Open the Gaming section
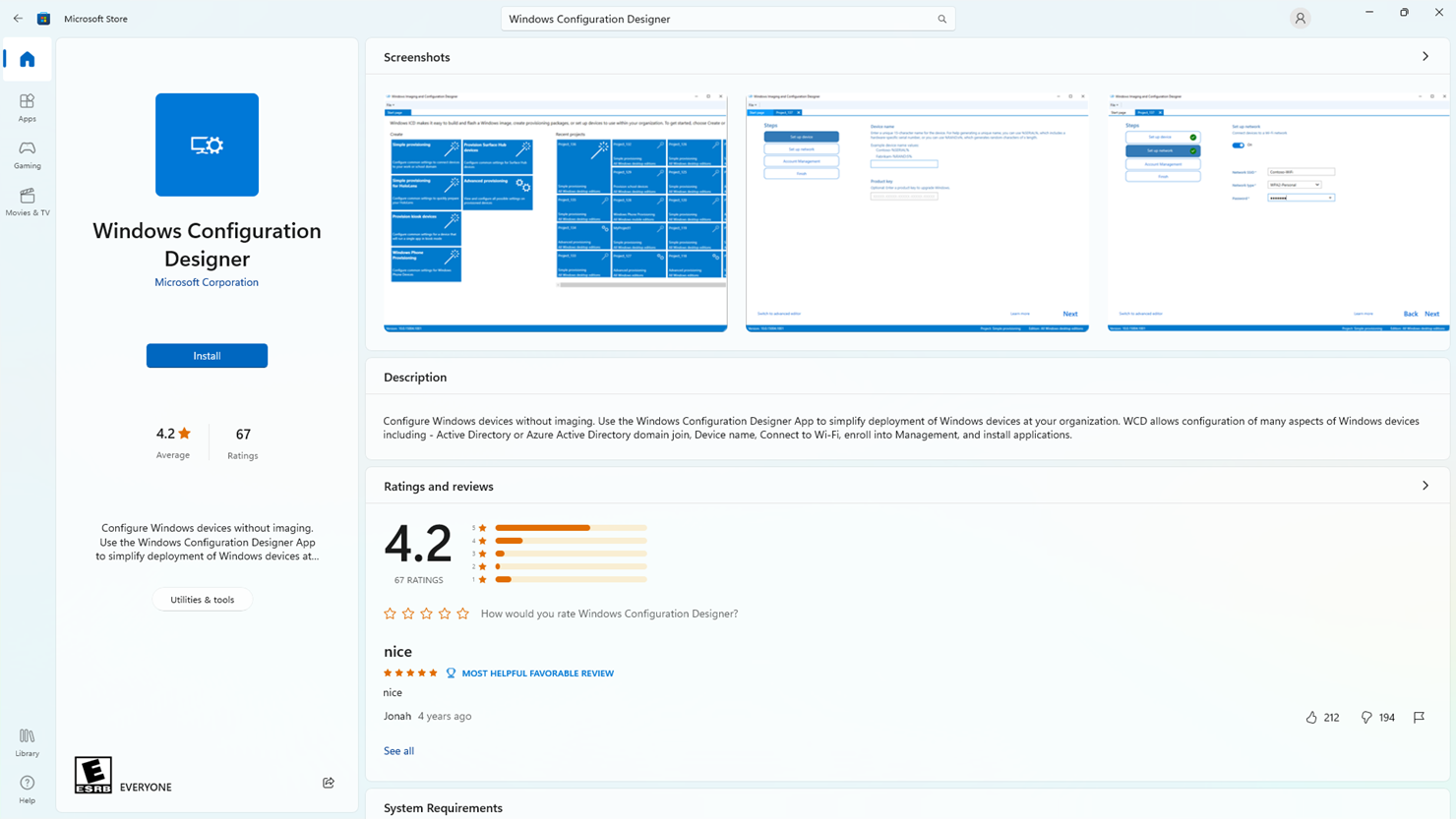 point(28,154)
